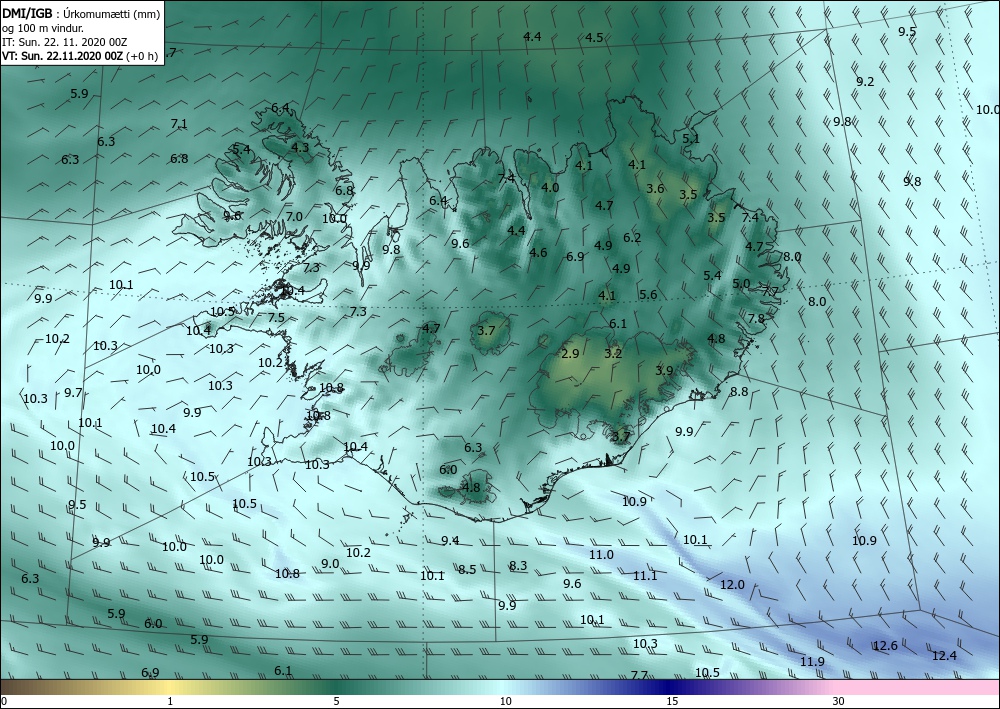This screenshot has width=1000, height=709.
Task: Pick the 11.9 precipitable water value
Action: tap(812, 662)
